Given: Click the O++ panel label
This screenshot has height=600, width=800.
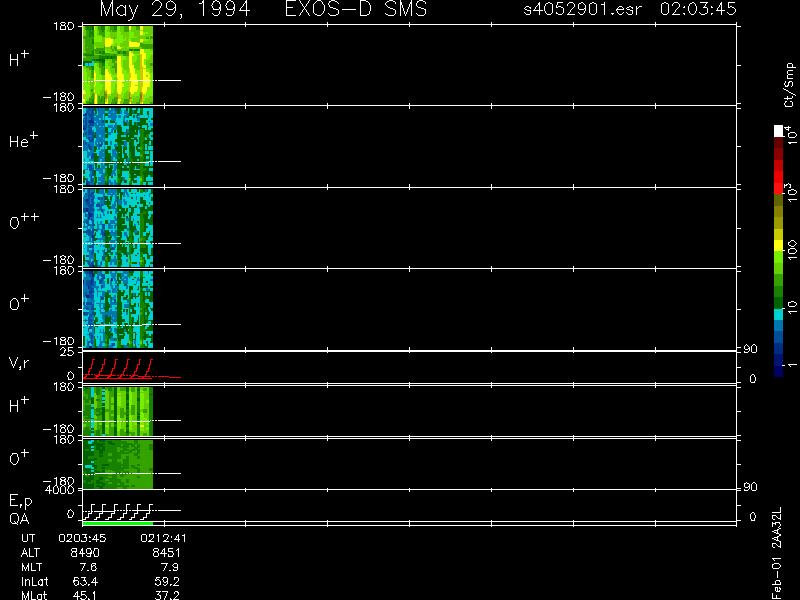Looking at the screenshot, I should pos(24,221).
